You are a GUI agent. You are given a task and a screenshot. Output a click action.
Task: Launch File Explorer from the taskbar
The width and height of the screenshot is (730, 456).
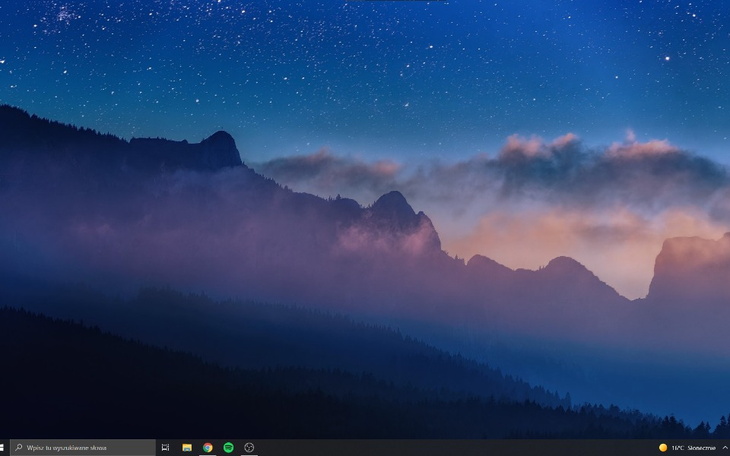click(x=187, y=448)
